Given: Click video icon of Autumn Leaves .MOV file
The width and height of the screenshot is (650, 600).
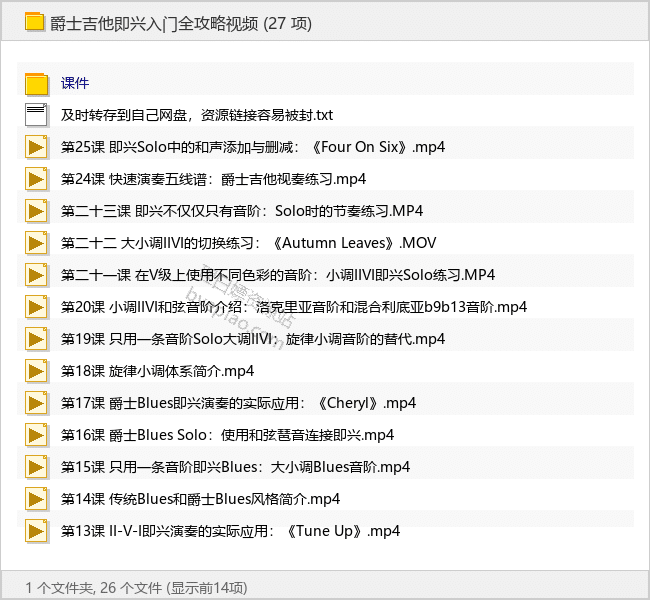Looking at the screenshot, I should 36,243.
